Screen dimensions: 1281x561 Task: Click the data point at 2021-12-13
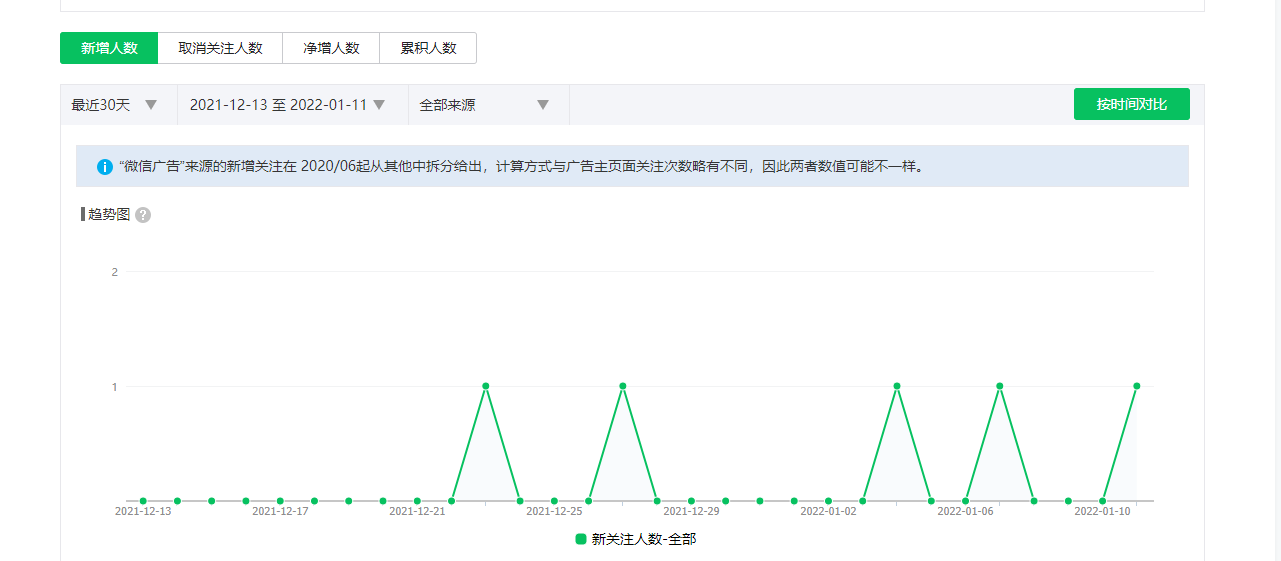pyautogui.click(x=143, y=501)
